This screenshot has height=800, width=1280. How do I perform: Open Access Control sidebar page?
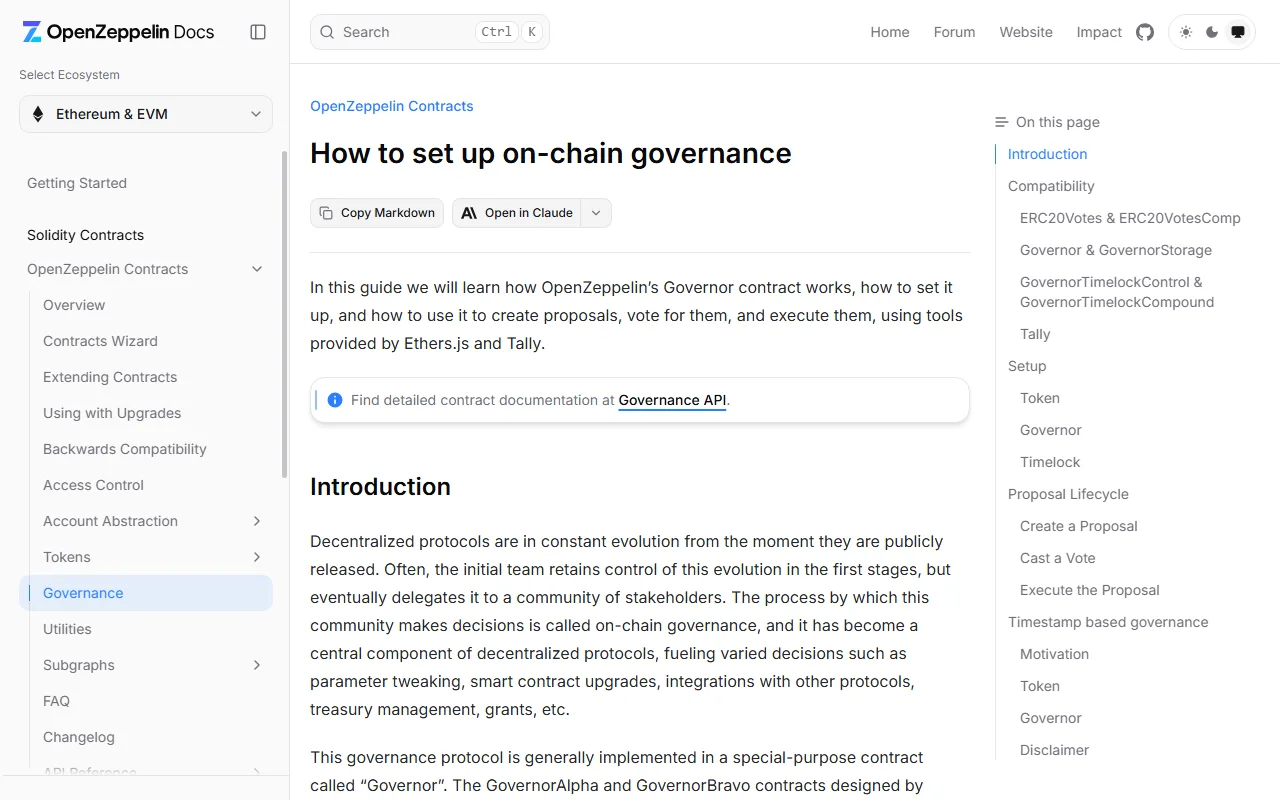(93, 485)
